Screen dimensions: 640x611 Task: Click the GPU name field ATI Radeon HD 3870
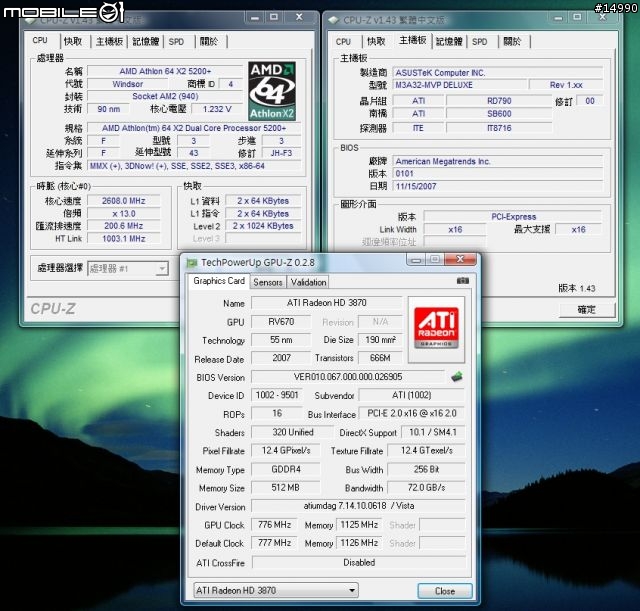point(327,303)
